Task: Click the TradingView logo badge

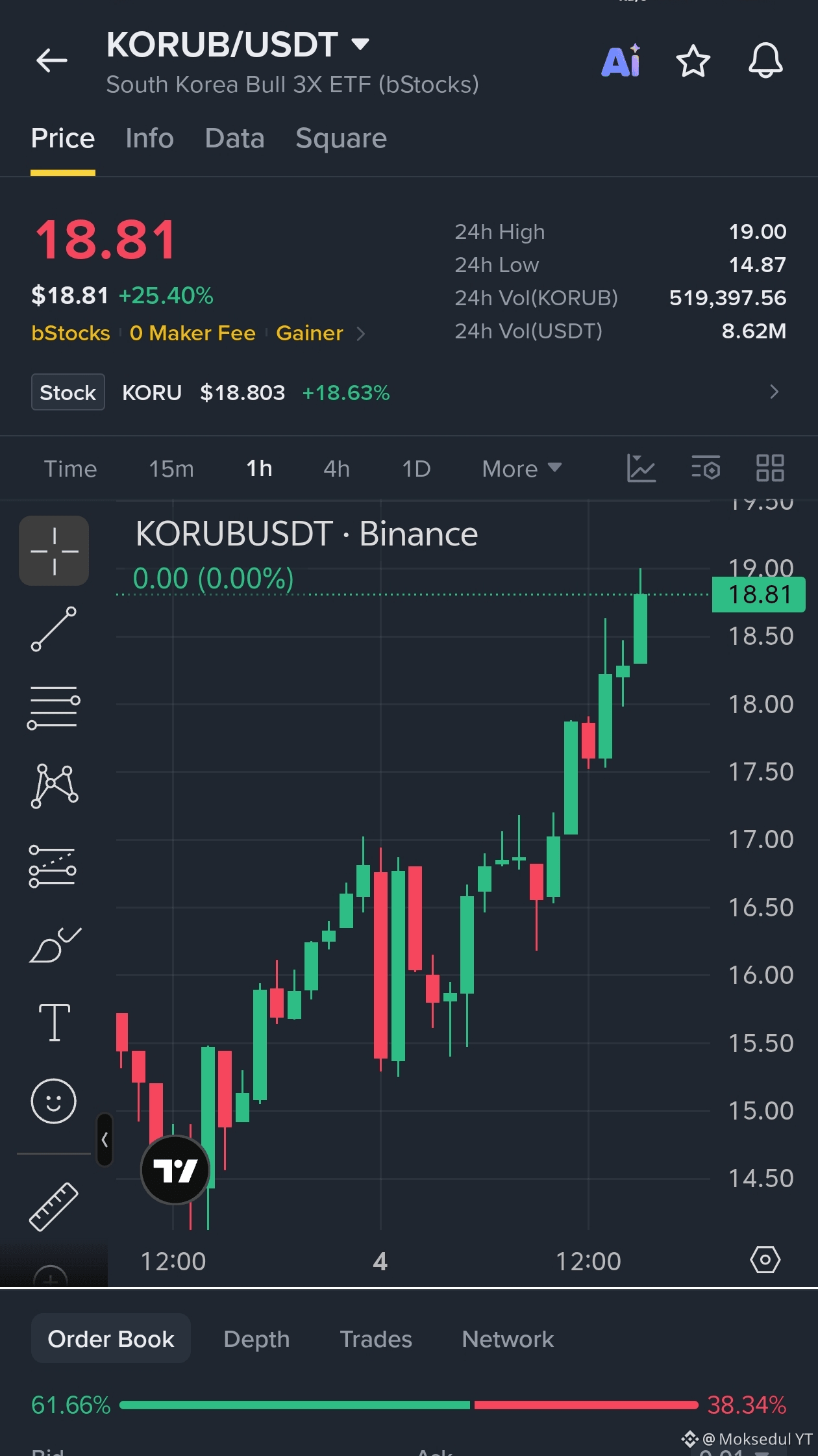Action: [175, 1170]
